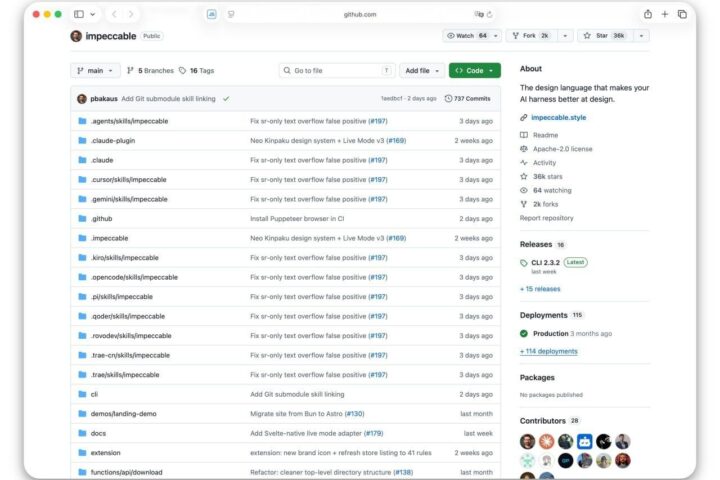Open the repository owner avatar beside impeccable
This screenshot has height=480, width=720.
76,36
